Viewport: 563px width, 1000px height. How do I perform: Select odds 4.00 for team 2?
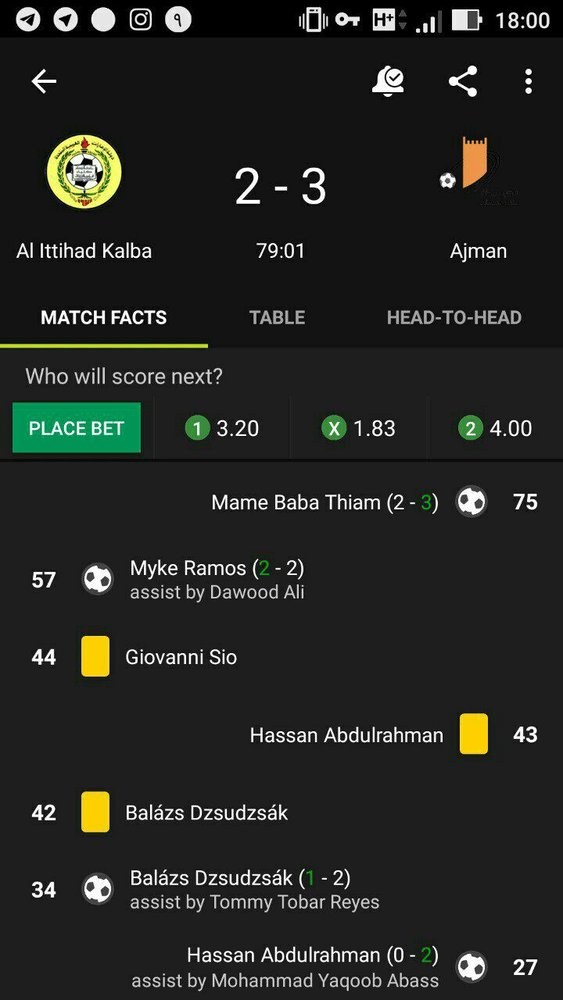tap(495, 429)
